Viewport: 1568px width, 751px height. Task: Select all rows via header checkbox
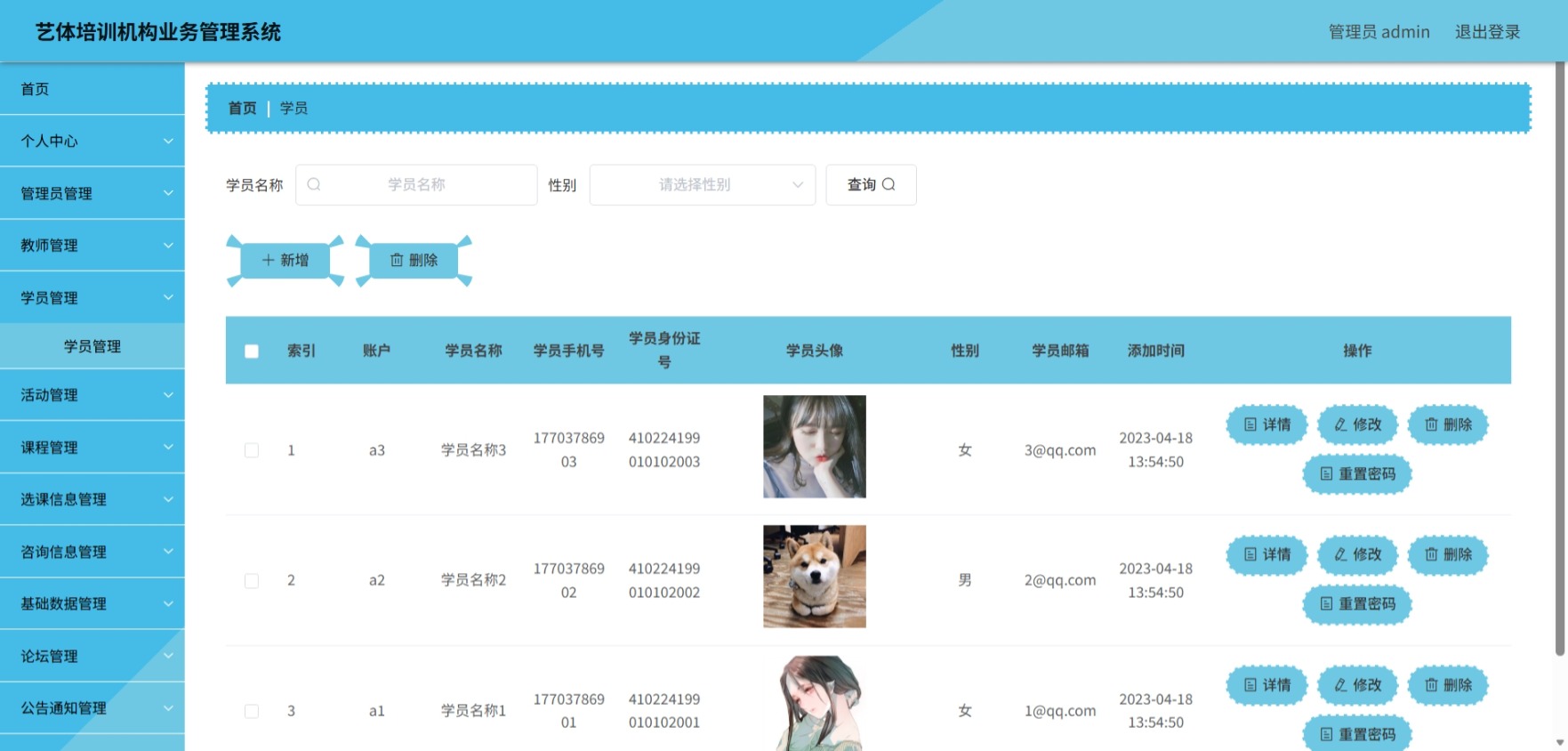(252, 351)
